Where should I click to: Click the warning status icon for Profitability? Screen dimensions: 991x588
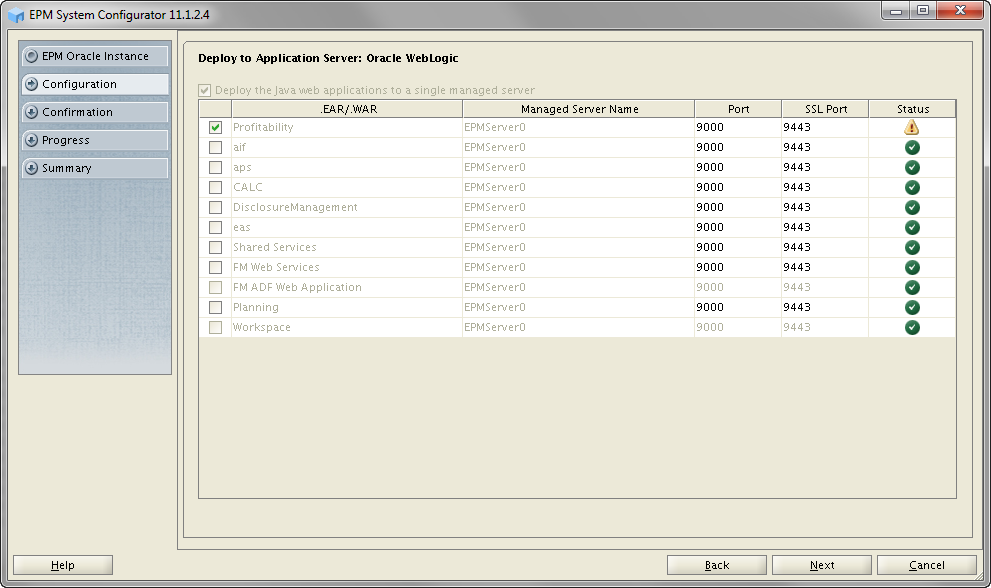[911, 127]
